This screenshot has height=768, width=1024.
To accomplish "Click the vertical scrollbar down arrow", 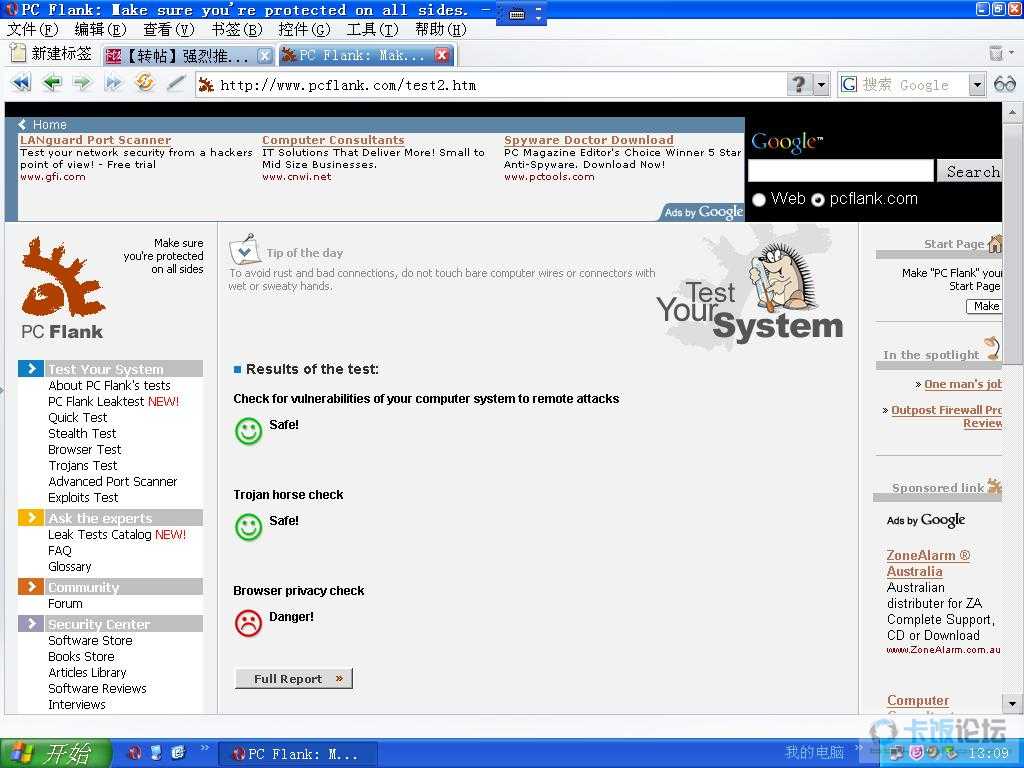I will [1012, 704].
